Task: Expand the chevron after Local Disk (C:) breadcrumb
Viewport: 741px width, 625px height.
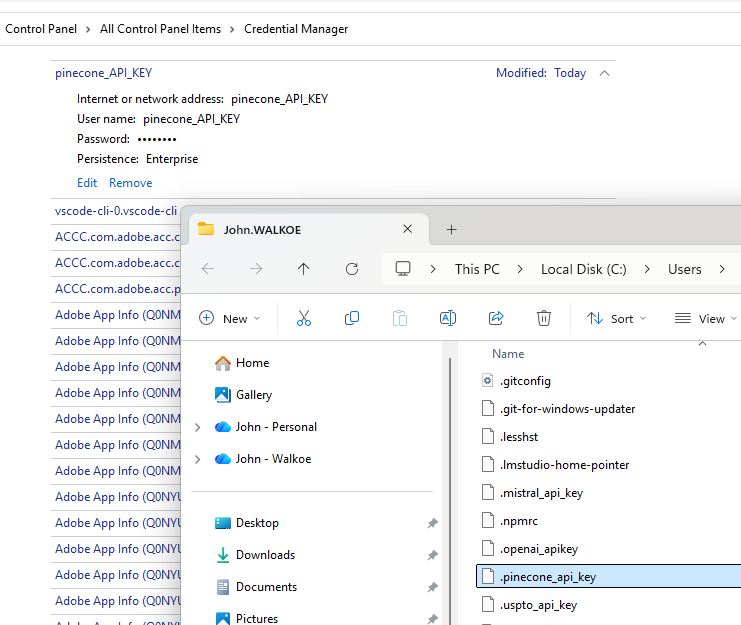Action: (647, 269)
